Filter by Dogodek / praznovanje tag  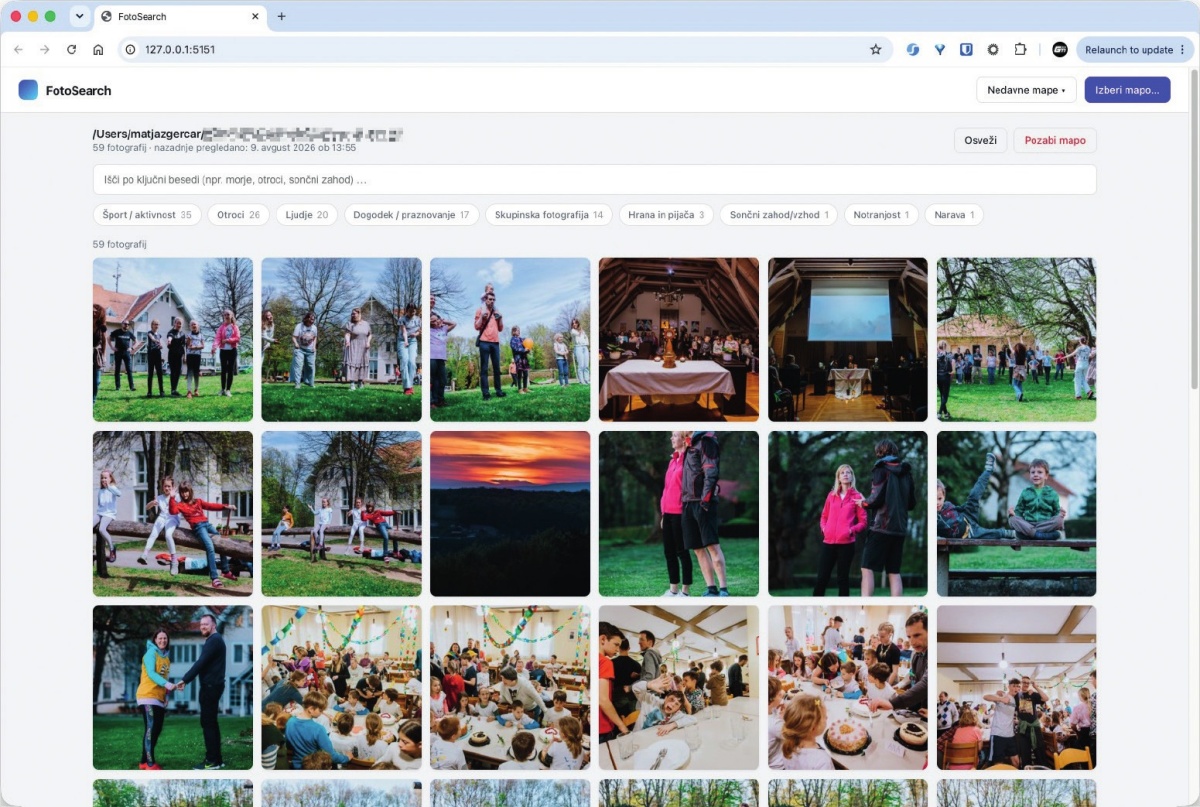[412, 215]
